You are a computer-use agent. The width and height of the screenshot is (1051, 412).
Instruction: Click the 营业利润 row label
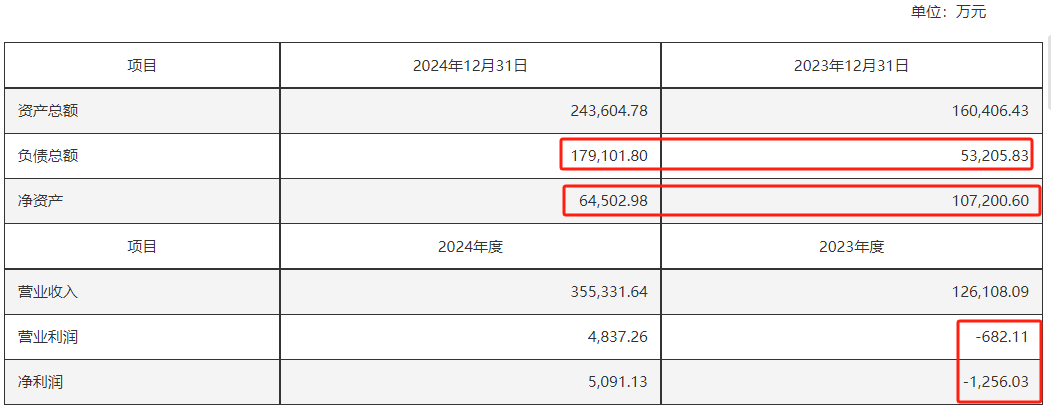(48, 337)
